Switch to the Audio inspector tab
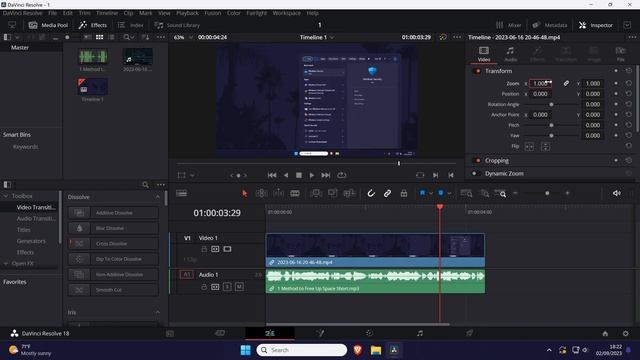Screen dimensions: 640x360 tap(510, 54)
